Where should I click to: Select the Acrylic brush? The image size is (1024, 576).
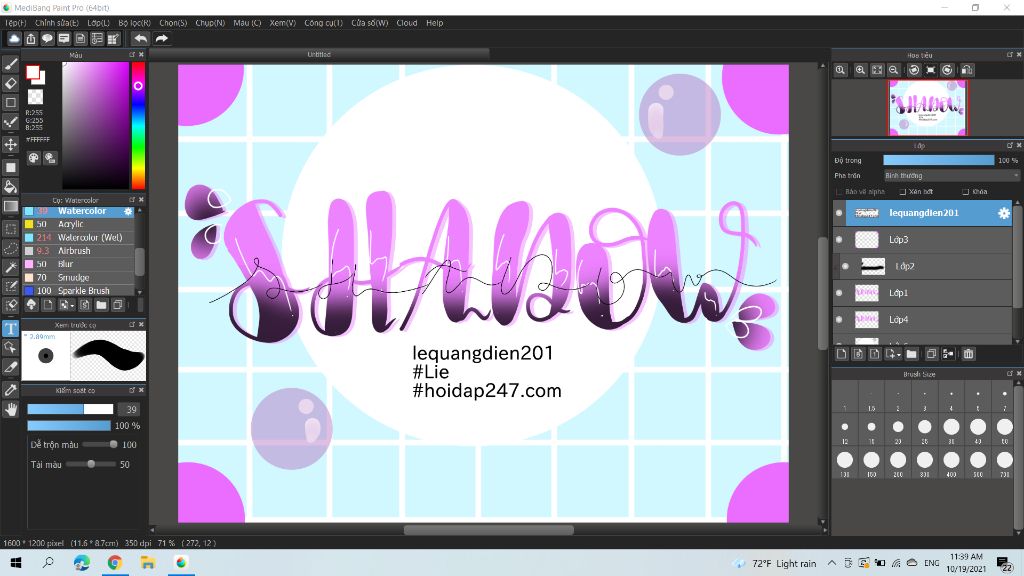click(78, 225)
